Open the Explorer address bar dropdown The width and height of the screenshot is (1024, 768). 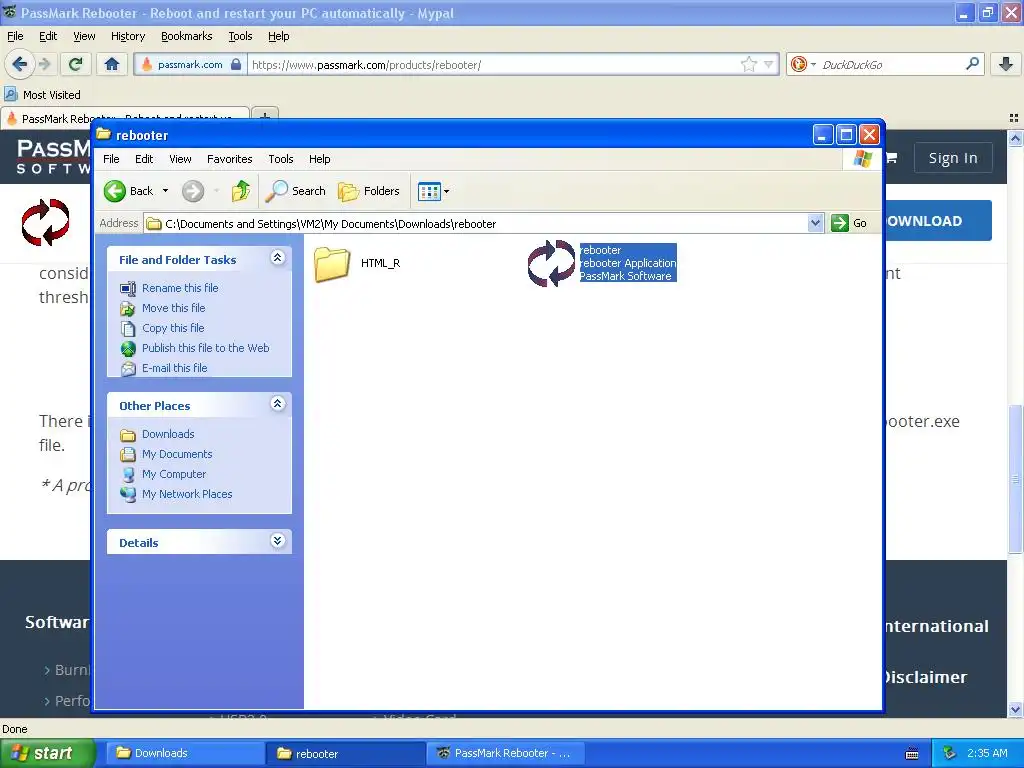[x=815, y=223]
